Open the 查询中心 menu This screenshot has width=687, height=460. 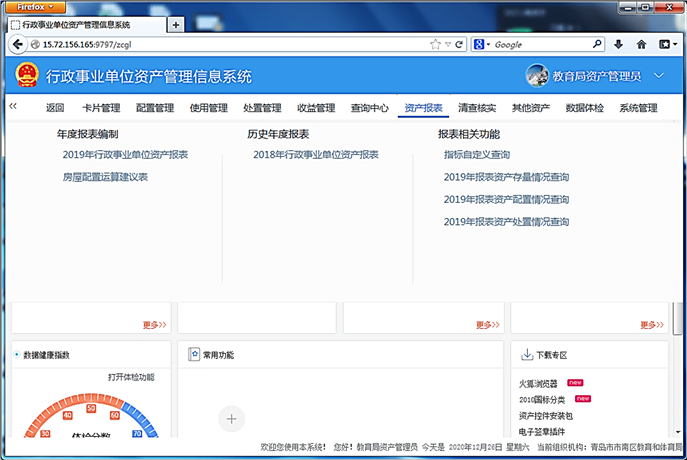point(370,108)
